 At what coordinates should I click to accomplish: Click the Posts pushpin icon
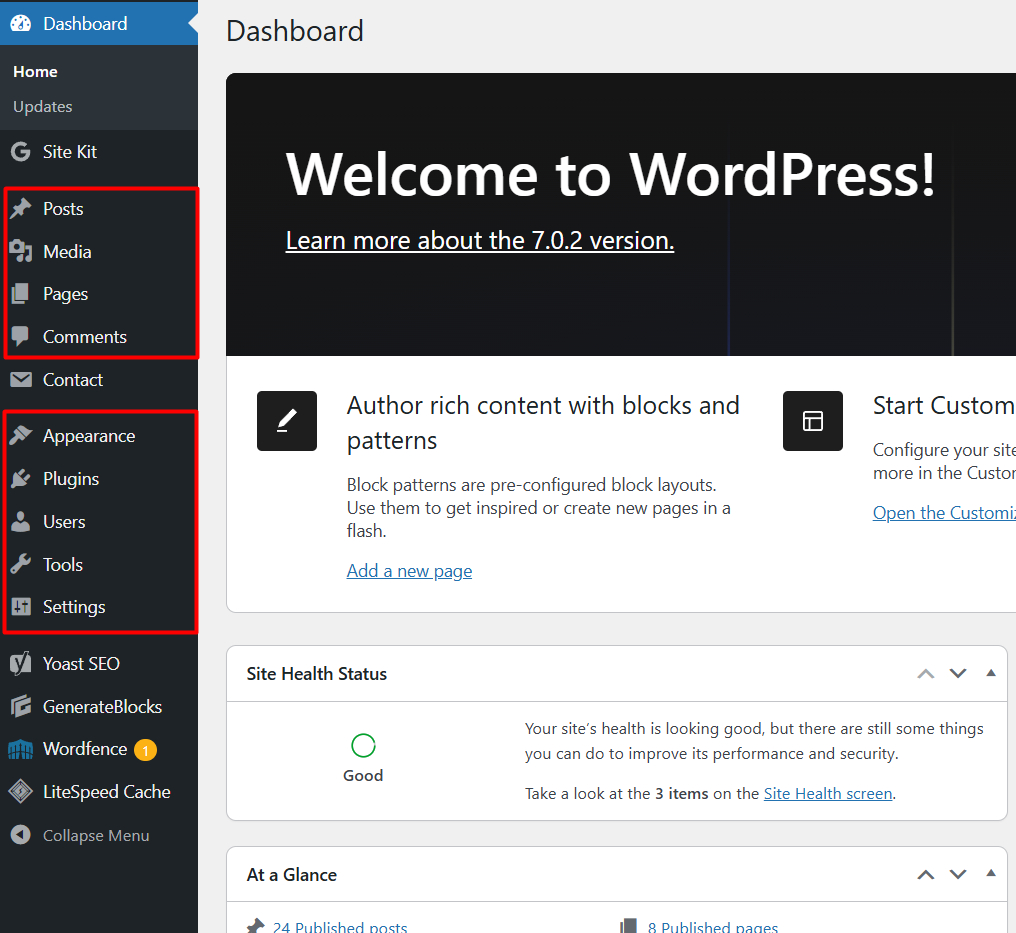(x=21, y=209)
